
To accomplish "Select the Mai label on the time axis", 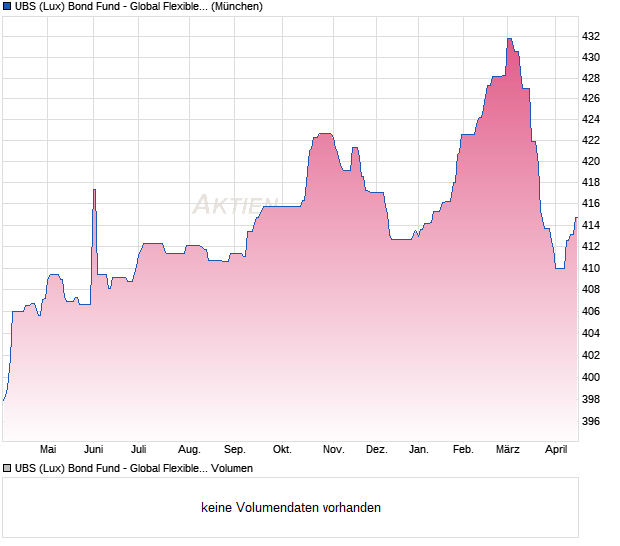I will tap(48, 449).
